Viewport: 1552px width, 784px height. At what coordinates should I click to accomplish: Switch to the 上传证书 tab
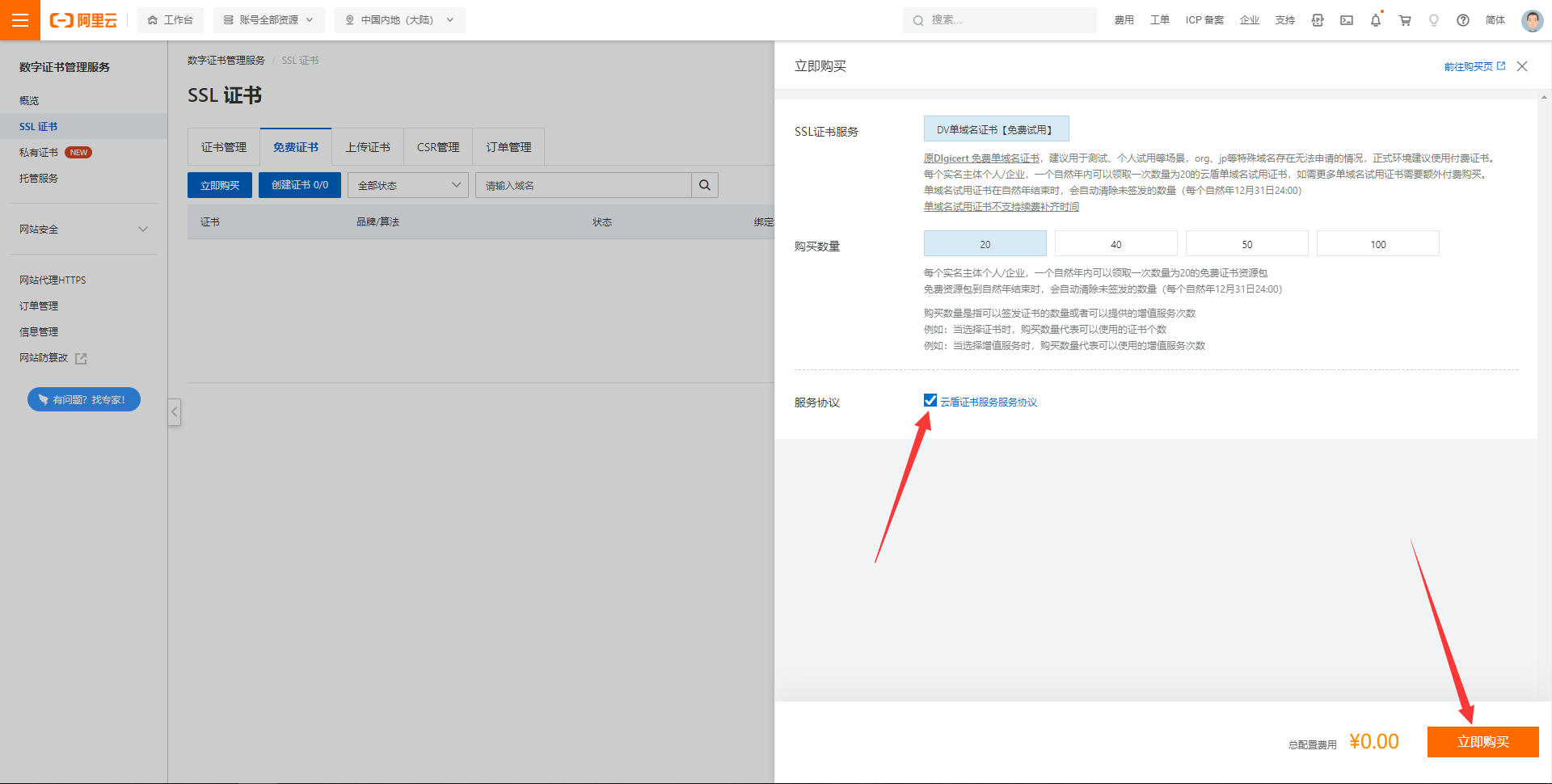pos(368,147)
